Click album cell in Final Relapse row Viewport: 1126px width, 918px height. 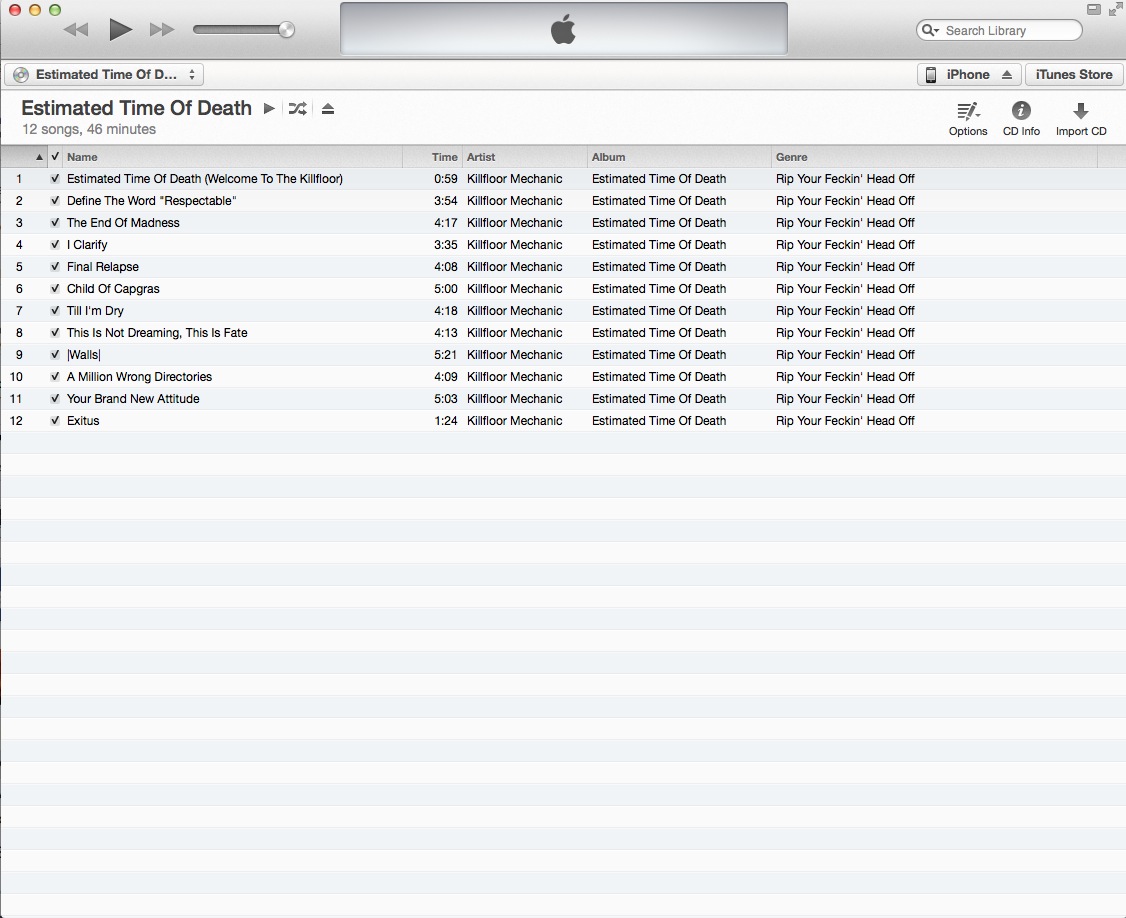(x=659, y=266)
